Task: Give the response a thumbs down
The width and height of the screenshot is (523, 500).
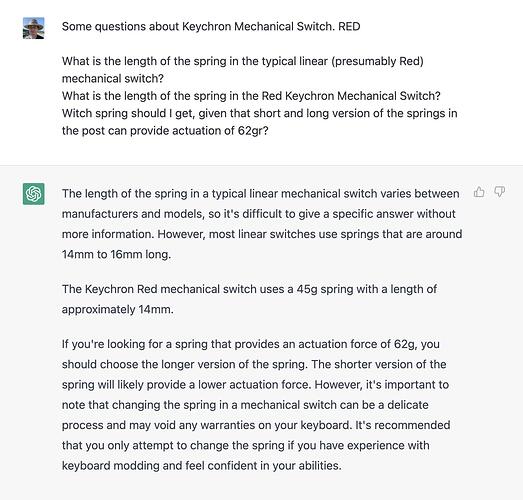Action: pos(499,192)
